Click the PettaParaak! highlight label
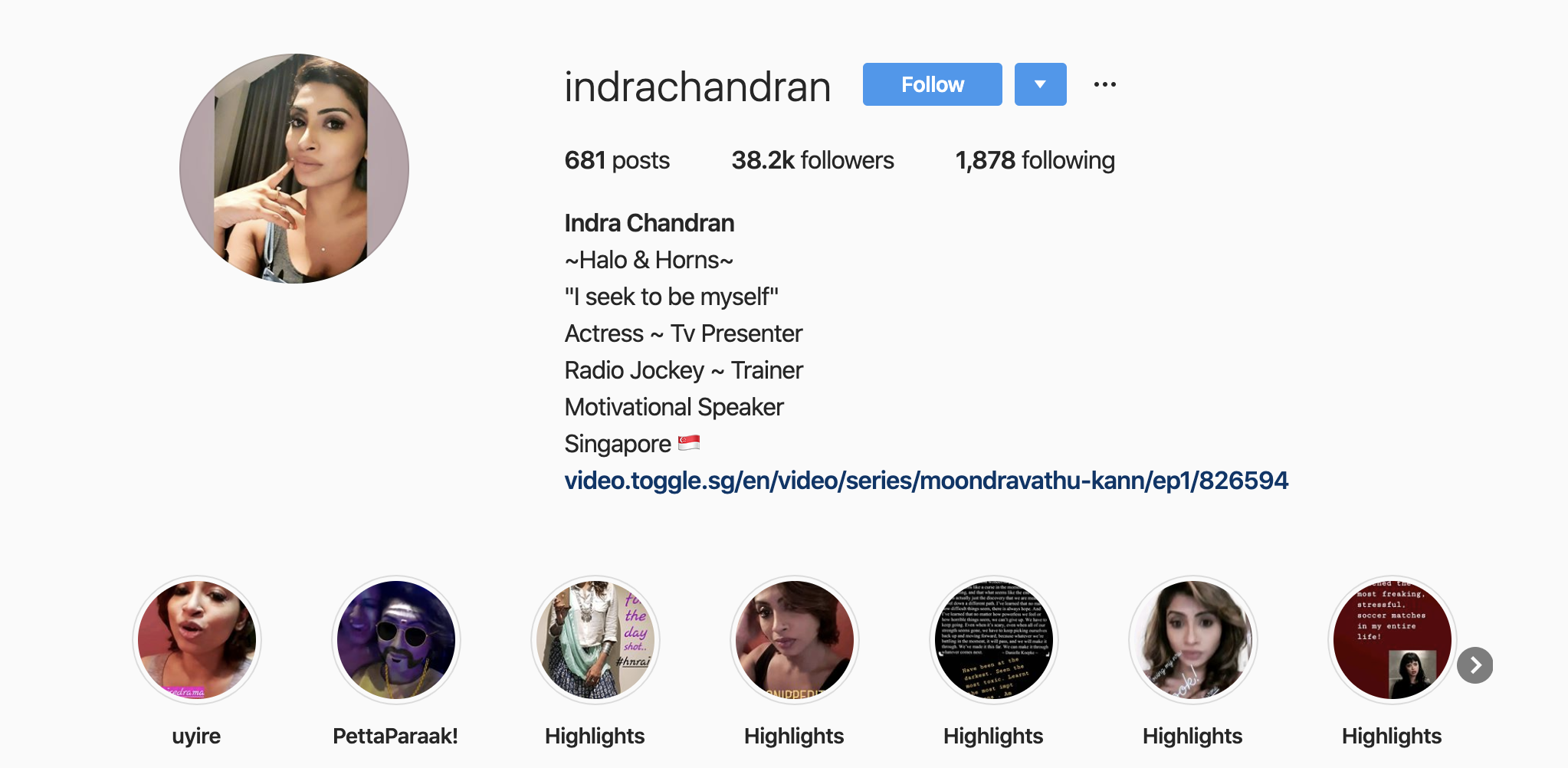 tap(395, 736)
